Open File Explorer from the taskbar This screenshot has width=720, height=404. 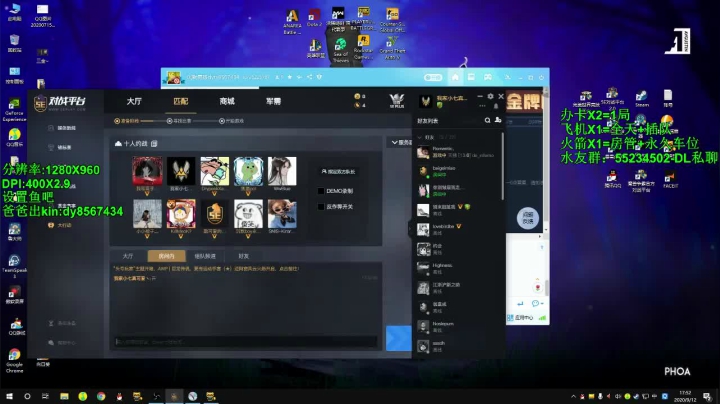click(x=64, y=396)
